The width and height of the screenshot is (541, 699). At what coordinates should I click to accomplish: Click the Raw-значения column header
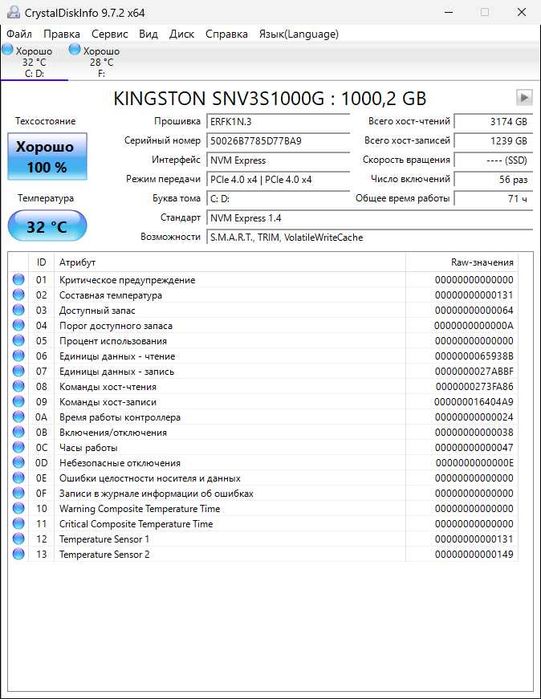pyautogui.click(x=463, y=262)
